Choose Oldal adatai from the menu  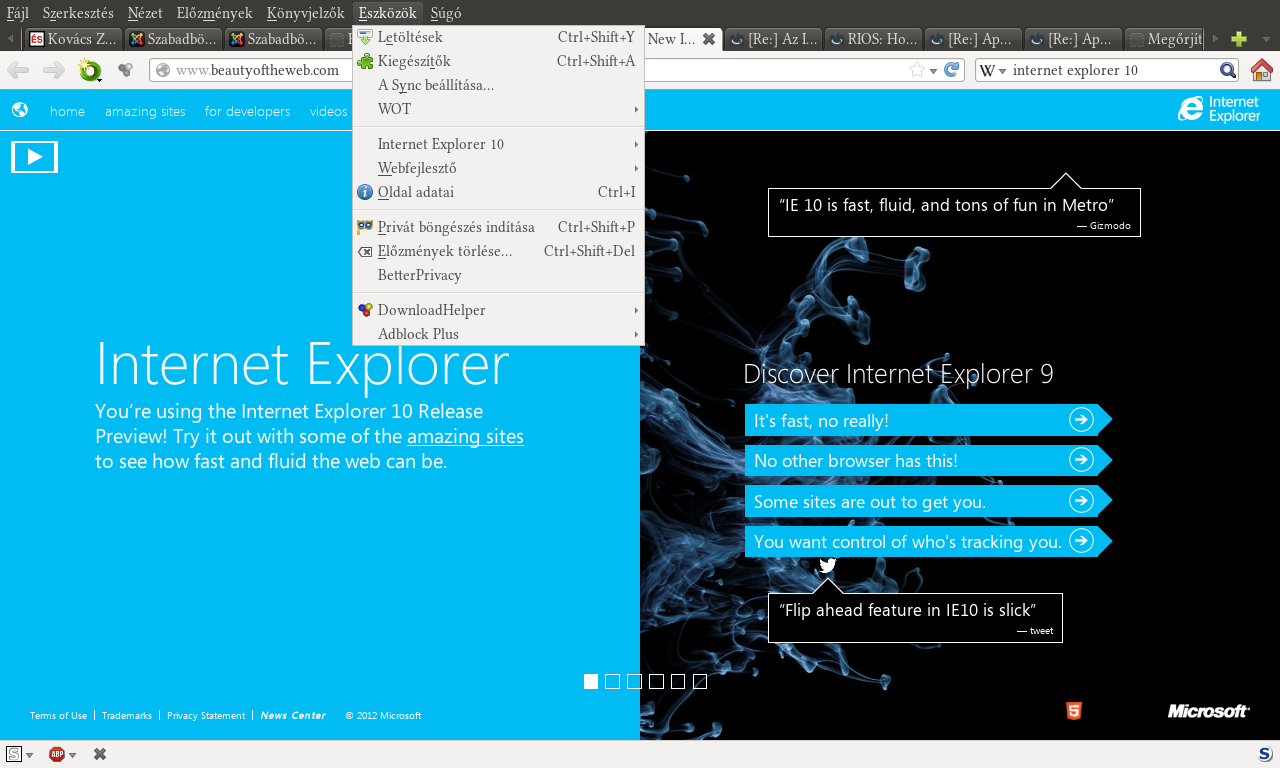coord(498,192)
